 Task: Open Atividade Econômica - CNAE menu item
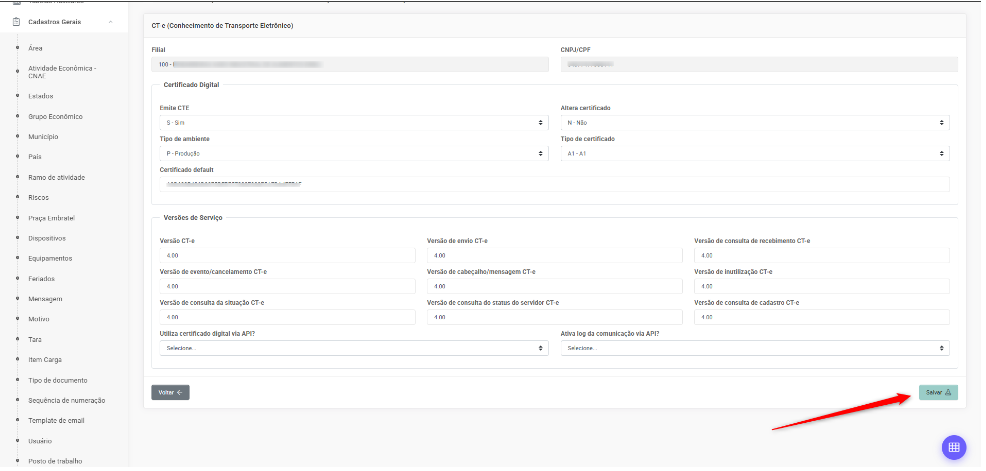tap(62, 72)
